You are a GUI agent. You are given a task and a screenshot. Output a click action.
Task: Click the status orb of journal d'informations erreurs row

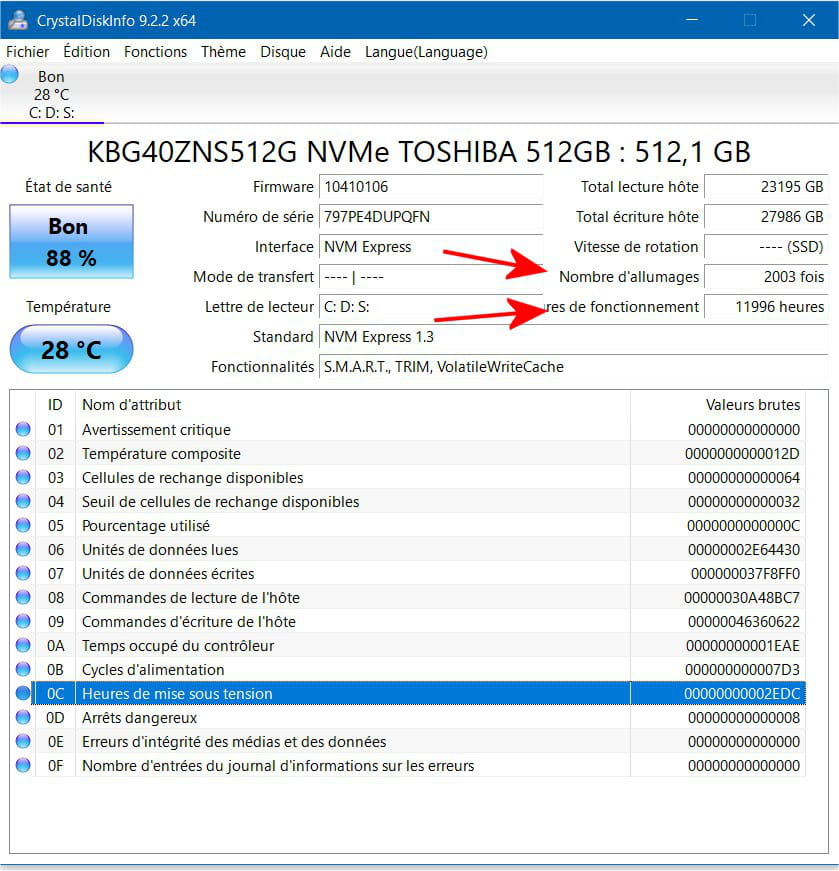click(x=23, y=765)
